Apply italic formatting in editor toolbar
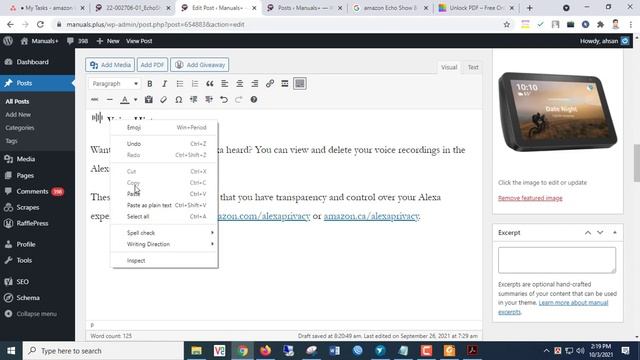 pyautogui.click(x=164, y=84)
